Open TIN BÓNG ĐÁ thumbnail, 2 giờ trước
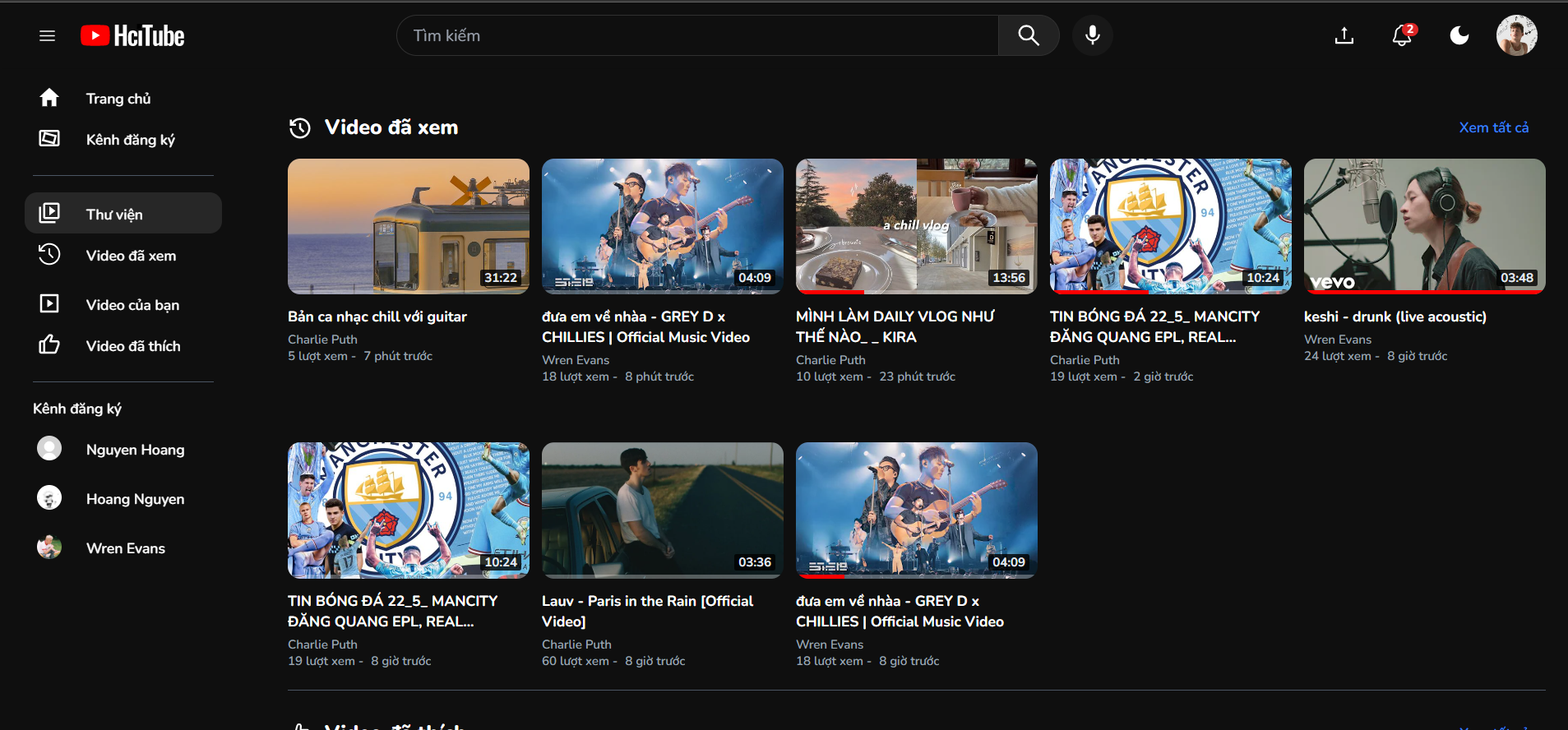This screenshot has height=730, width=1568. tap(1171, 226)
